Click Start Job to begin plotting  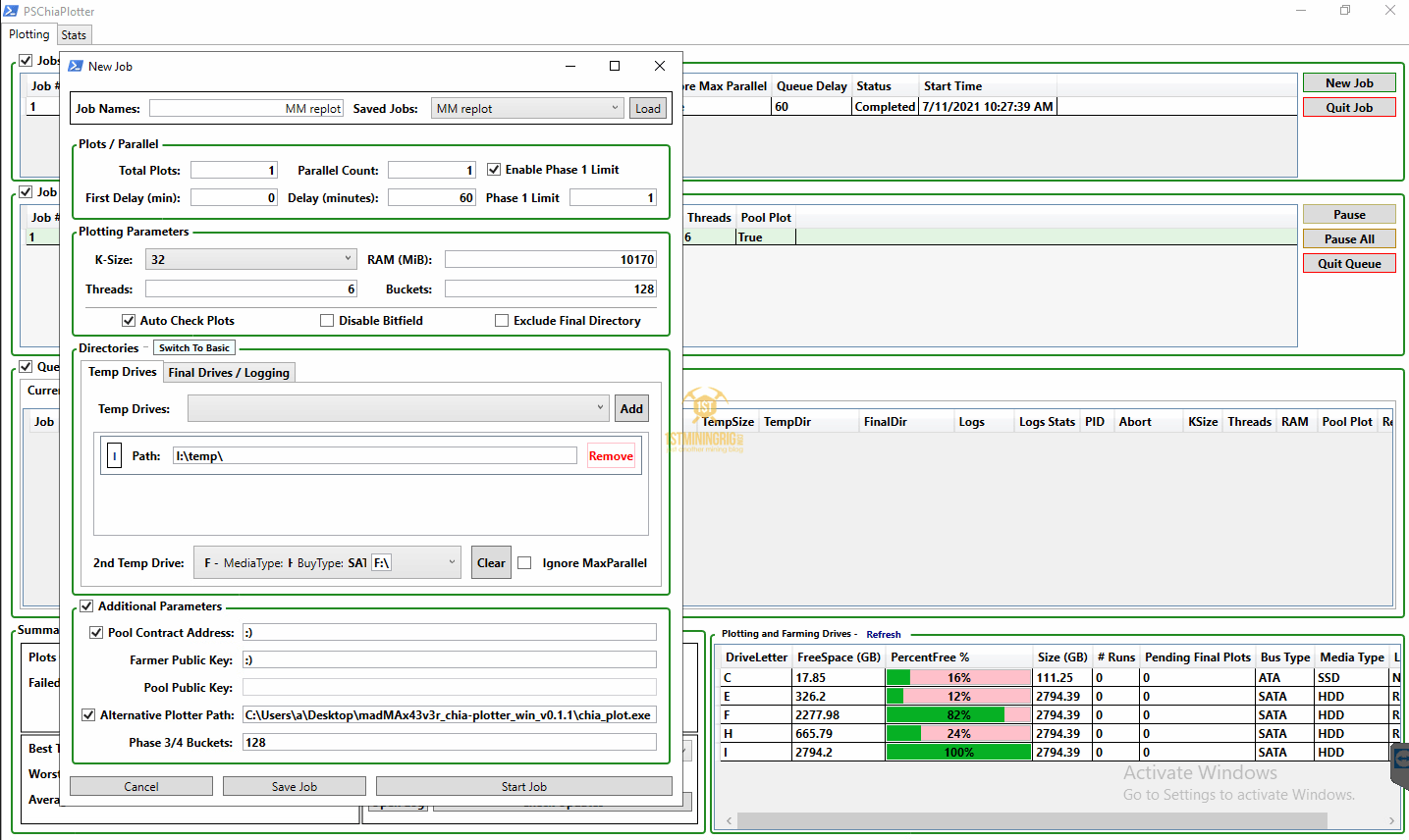[x=524, y=786]
